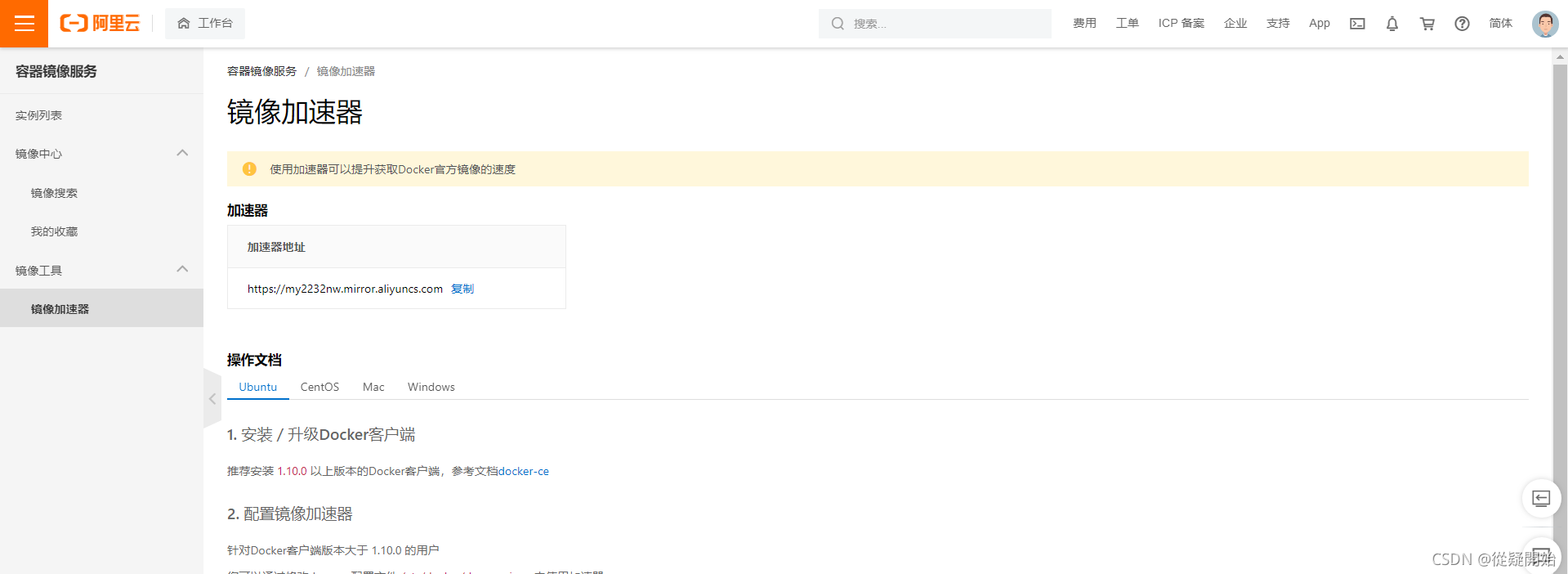Open notifications bell icon
This screenshot has width=1568, height=574.
click(x=1392, y=24)
